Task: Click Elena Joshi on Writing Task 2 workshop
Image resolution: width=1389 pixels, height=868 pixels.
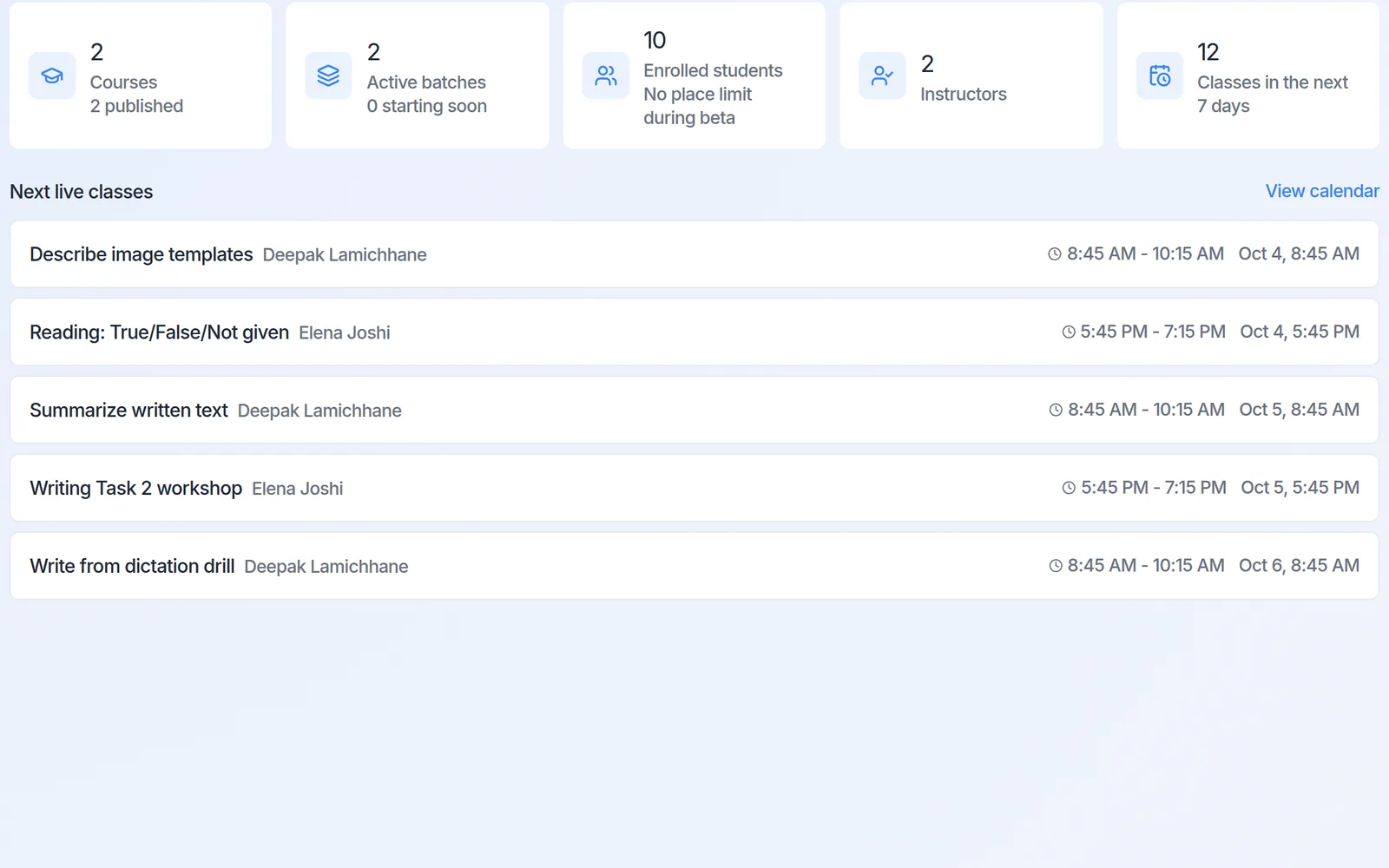Action: 298,489
